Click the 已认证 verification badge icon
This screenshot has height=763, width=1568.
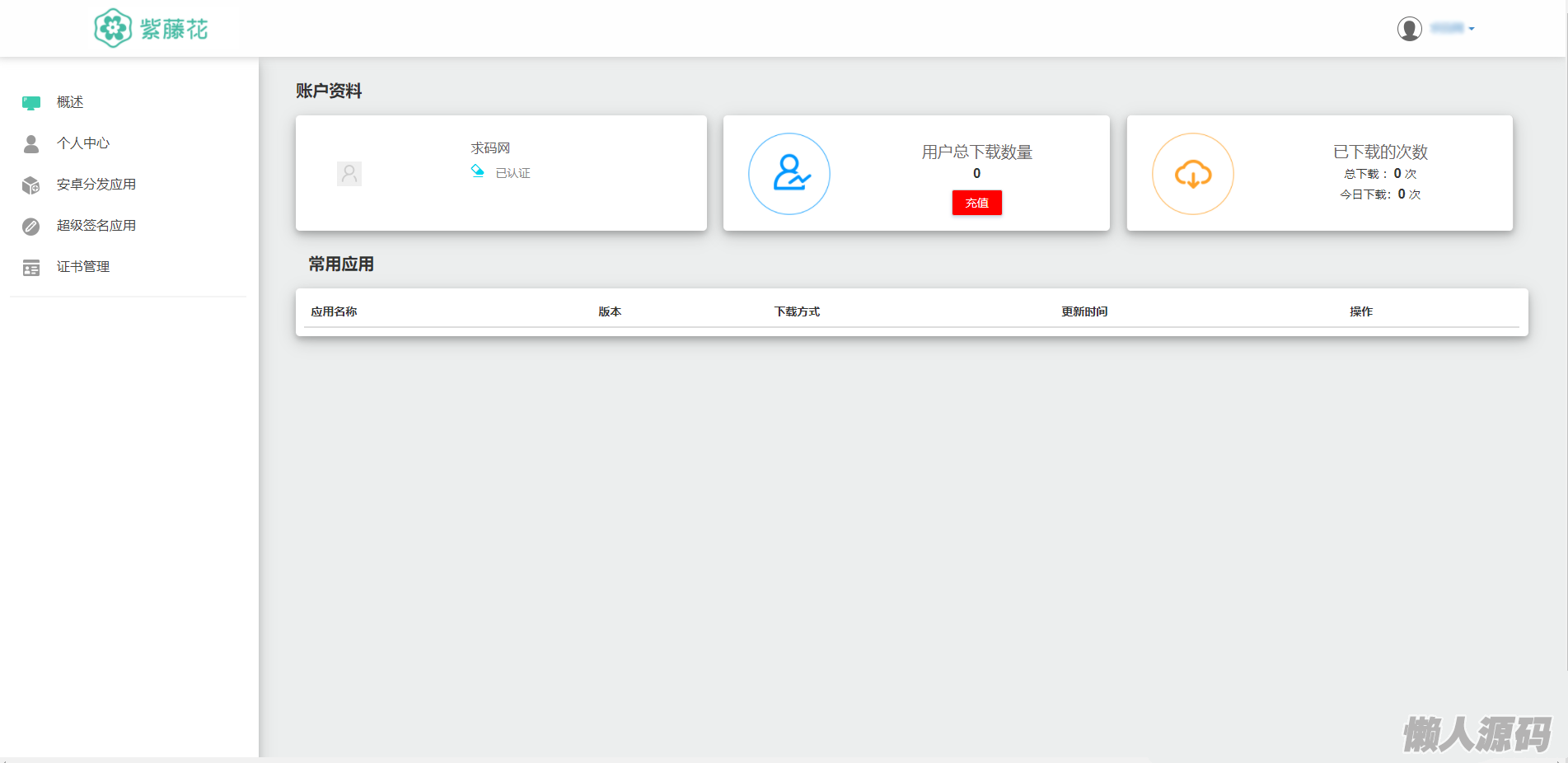point(477,171)
